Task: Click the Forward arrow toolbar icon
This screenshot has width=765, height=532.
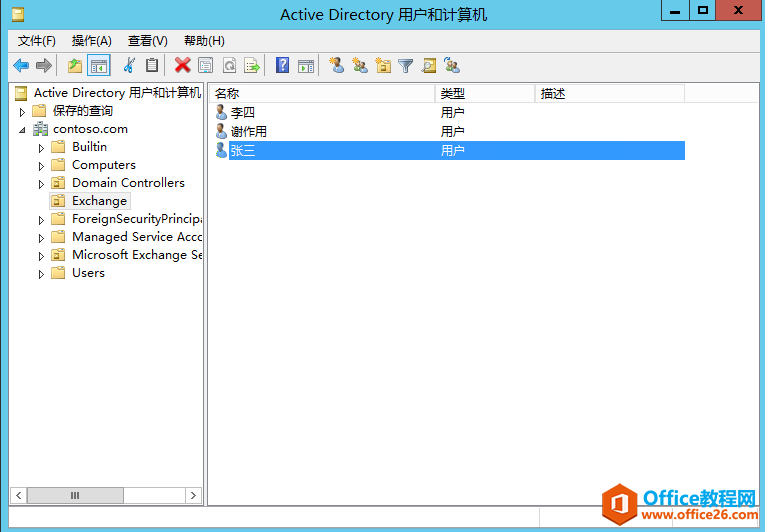Action: [x=44, y=65]
